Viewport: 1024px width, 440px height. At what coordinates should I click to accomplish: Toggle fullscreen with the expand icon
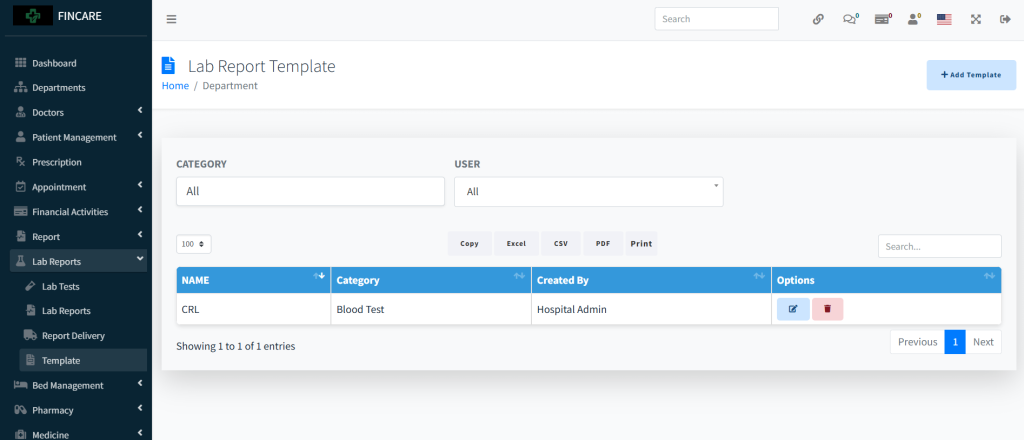[x=975, y=19]
